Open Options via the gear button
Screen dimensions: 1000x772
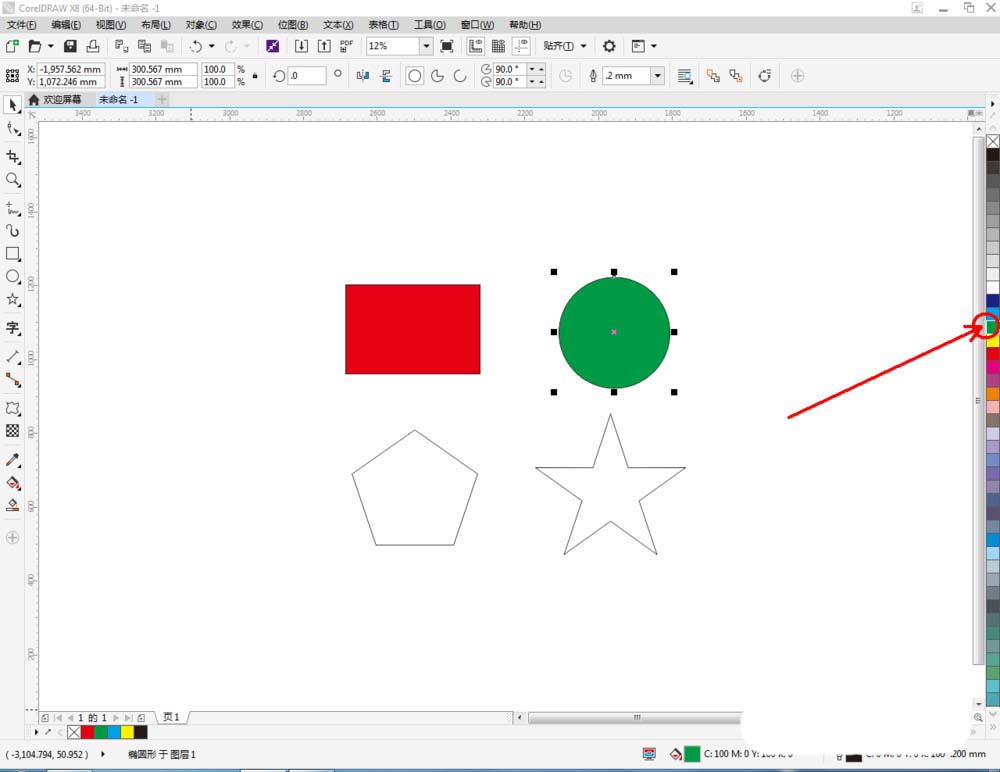[608, 45]
